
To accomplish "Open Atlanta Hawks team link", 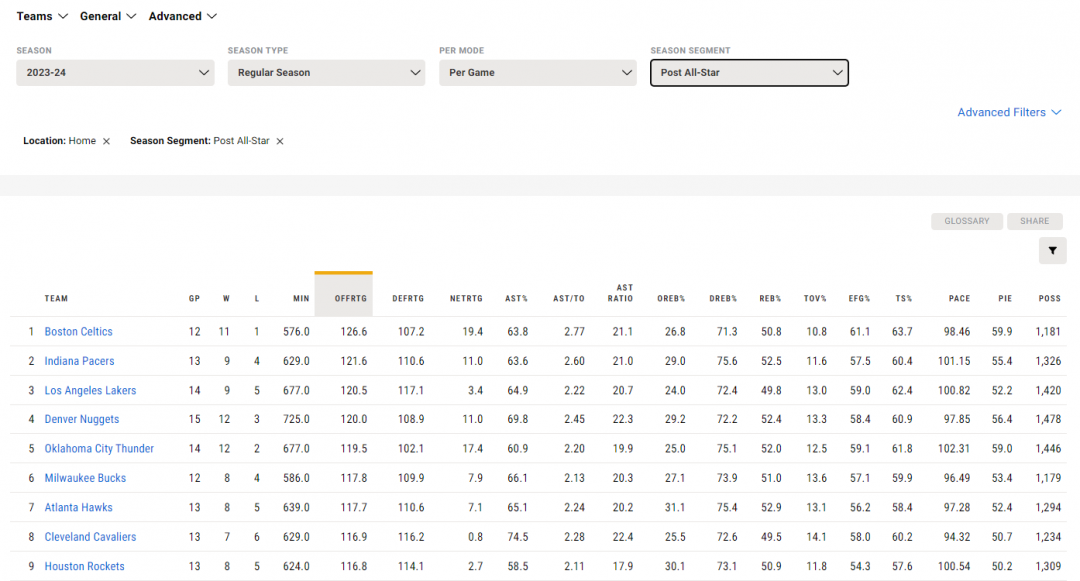I will pos(79,507).
